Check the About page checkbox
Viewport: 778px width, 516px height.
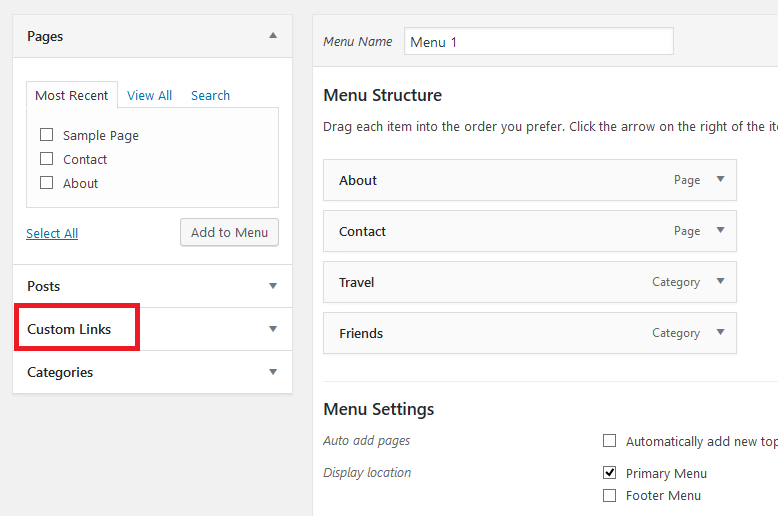(47, 183)
